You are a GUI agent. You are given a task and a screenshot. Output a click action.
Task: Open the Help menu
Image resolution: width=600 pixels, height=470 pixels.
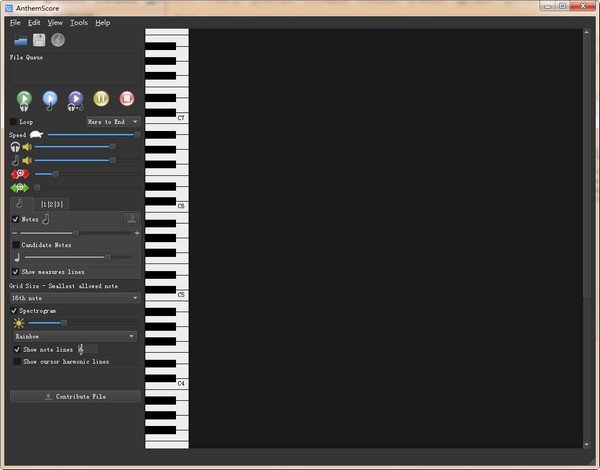click(103, 23)
